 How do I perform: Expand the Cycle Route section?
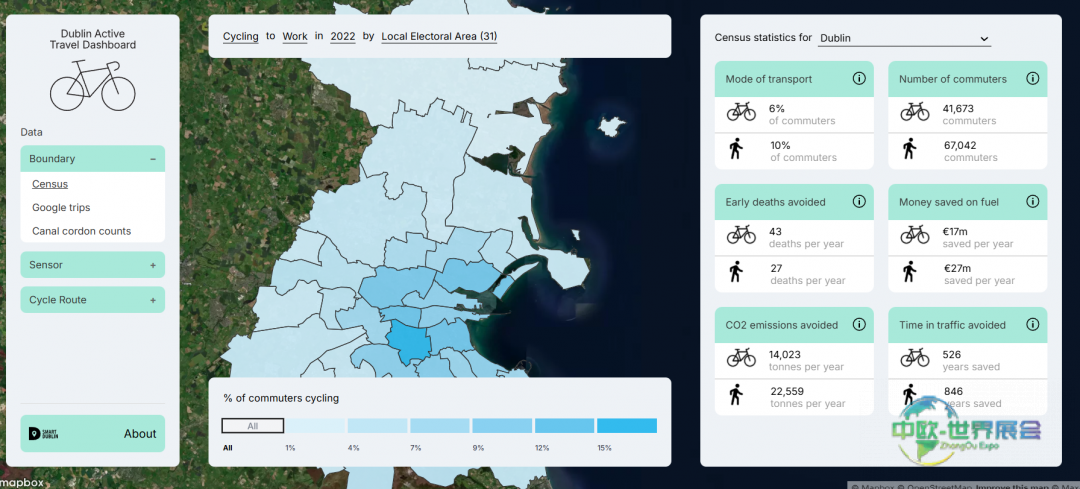92,300
